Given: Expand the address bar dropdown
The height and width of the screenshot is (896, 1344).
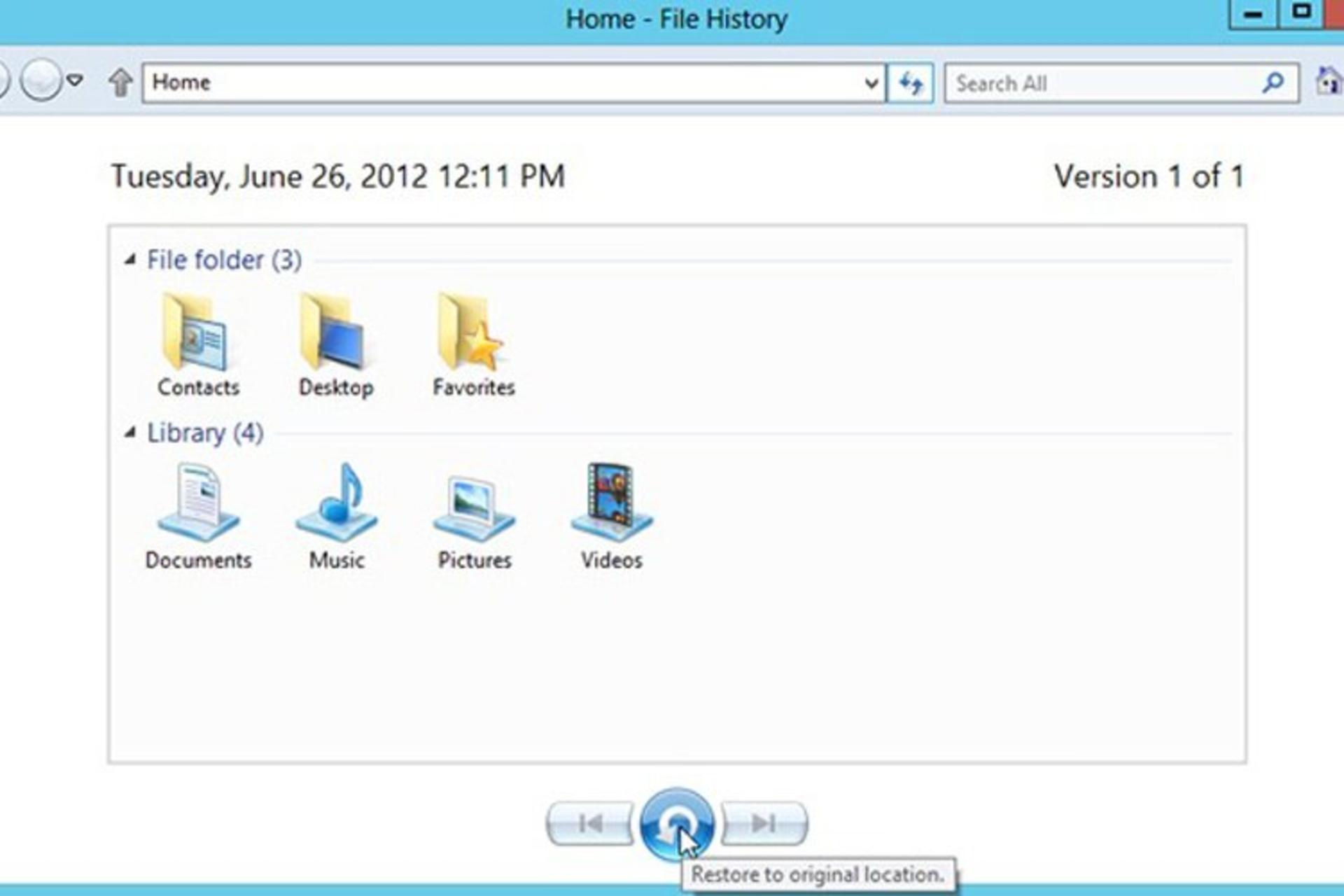Looking at the screenshot, I should pyautogui.click(x=871, y=84).
